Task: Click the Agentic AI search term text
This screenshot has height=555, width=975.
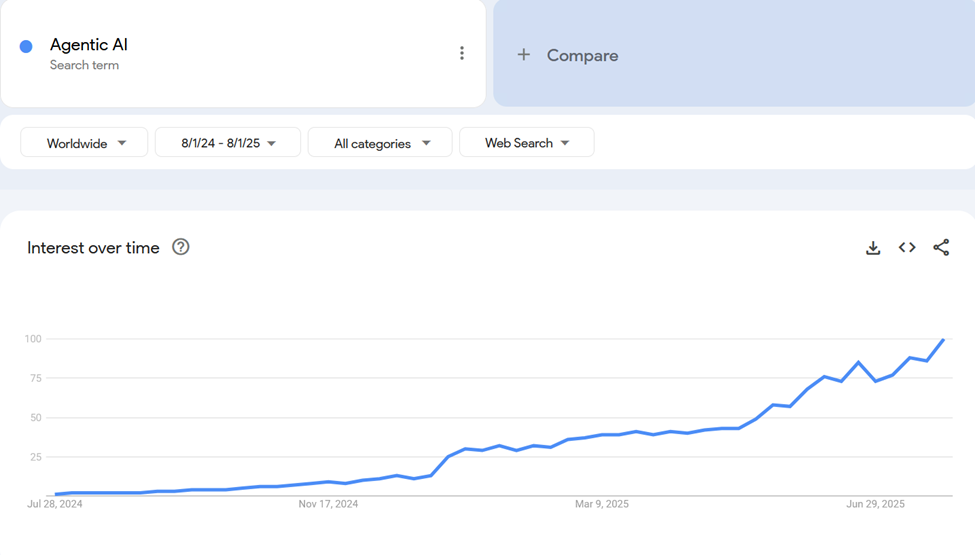Action: coord(89,45)
